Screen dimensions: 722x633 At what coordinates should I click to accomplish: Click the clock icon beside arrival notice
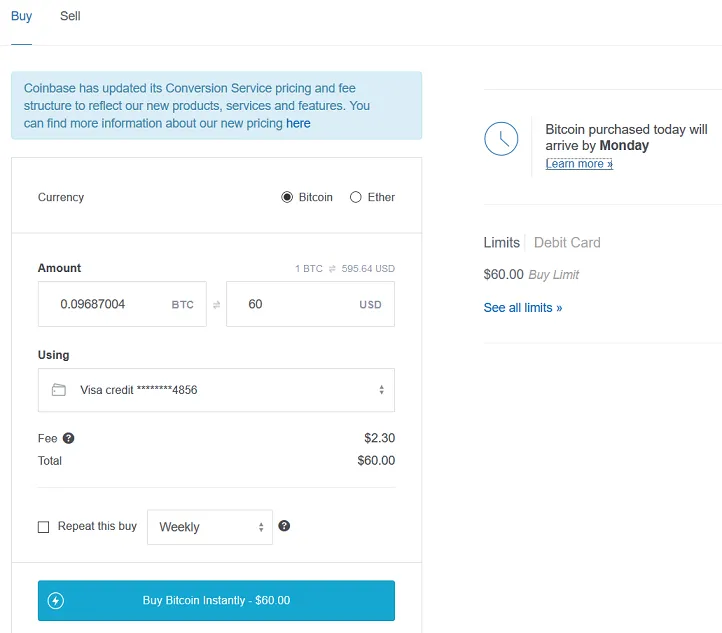501,139
